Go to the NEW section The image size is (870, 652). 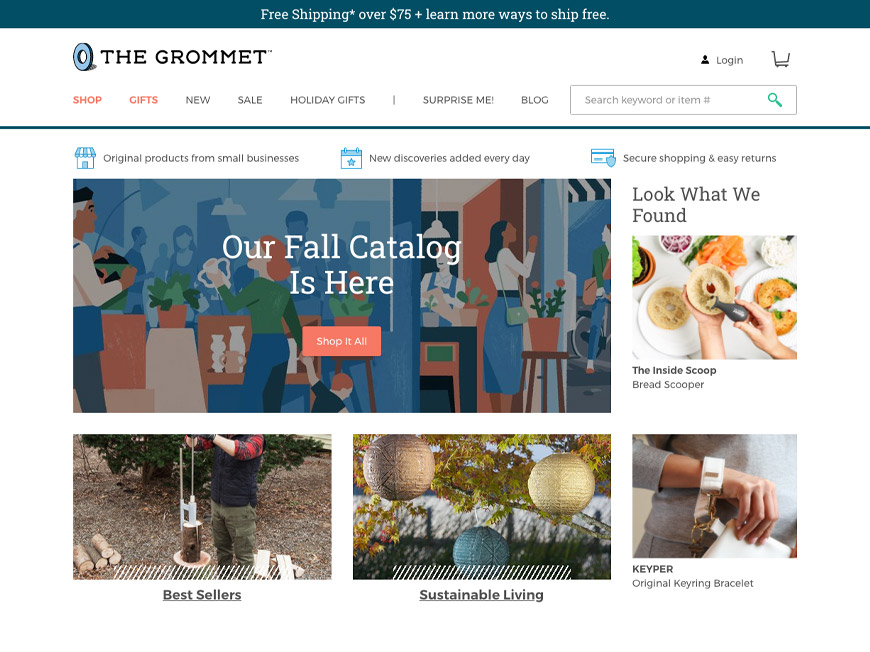(x=198, y=100)
